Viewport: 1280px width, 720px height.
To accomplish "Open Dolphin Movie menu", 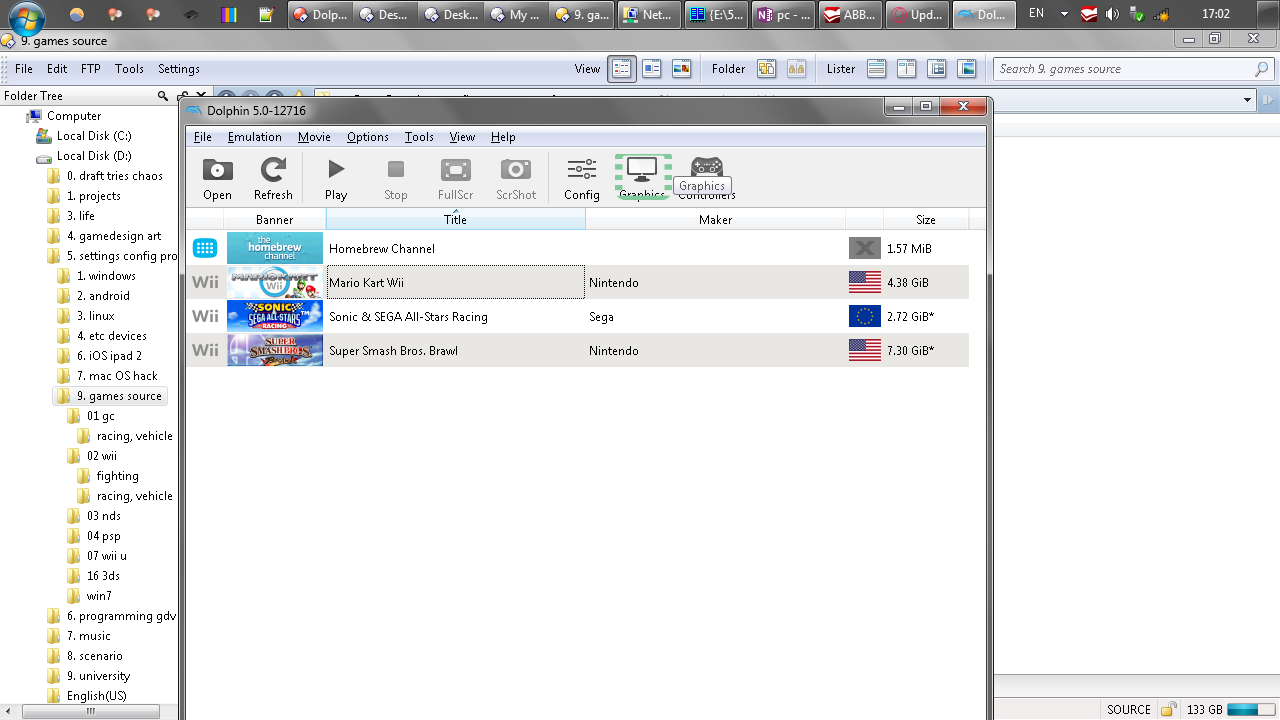I will point(314,137).
